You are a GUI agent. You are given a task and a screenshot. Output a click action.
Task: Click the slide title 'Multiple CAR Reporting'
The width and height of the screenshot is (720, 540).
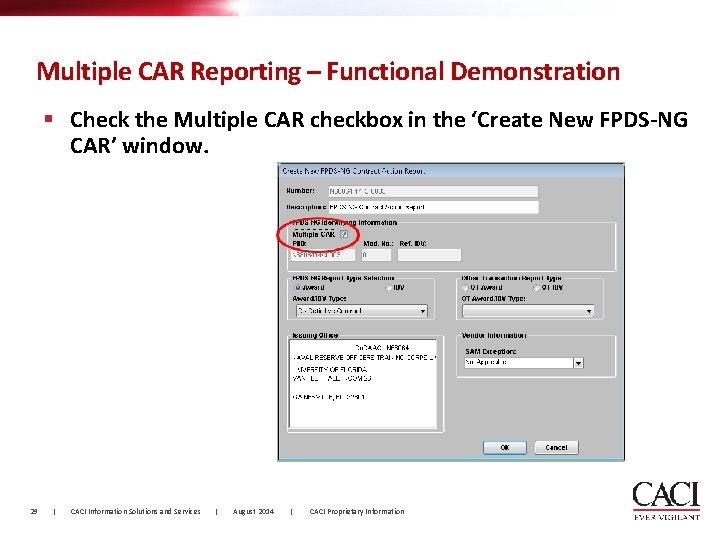pyautogui.click(x=169, y=71)
